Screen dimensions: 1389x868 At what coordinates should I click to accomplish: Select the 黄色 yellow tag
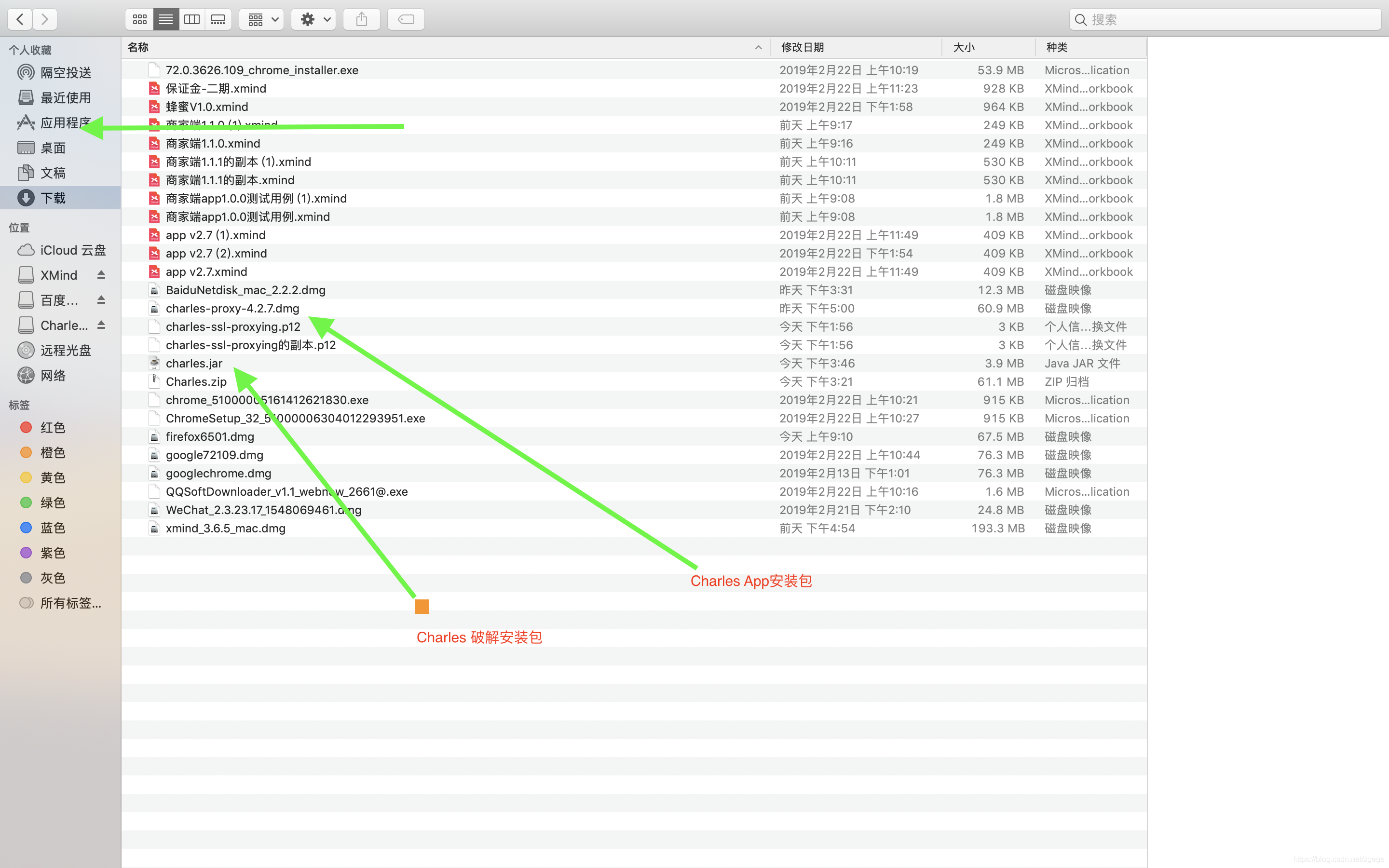point(60,477)
